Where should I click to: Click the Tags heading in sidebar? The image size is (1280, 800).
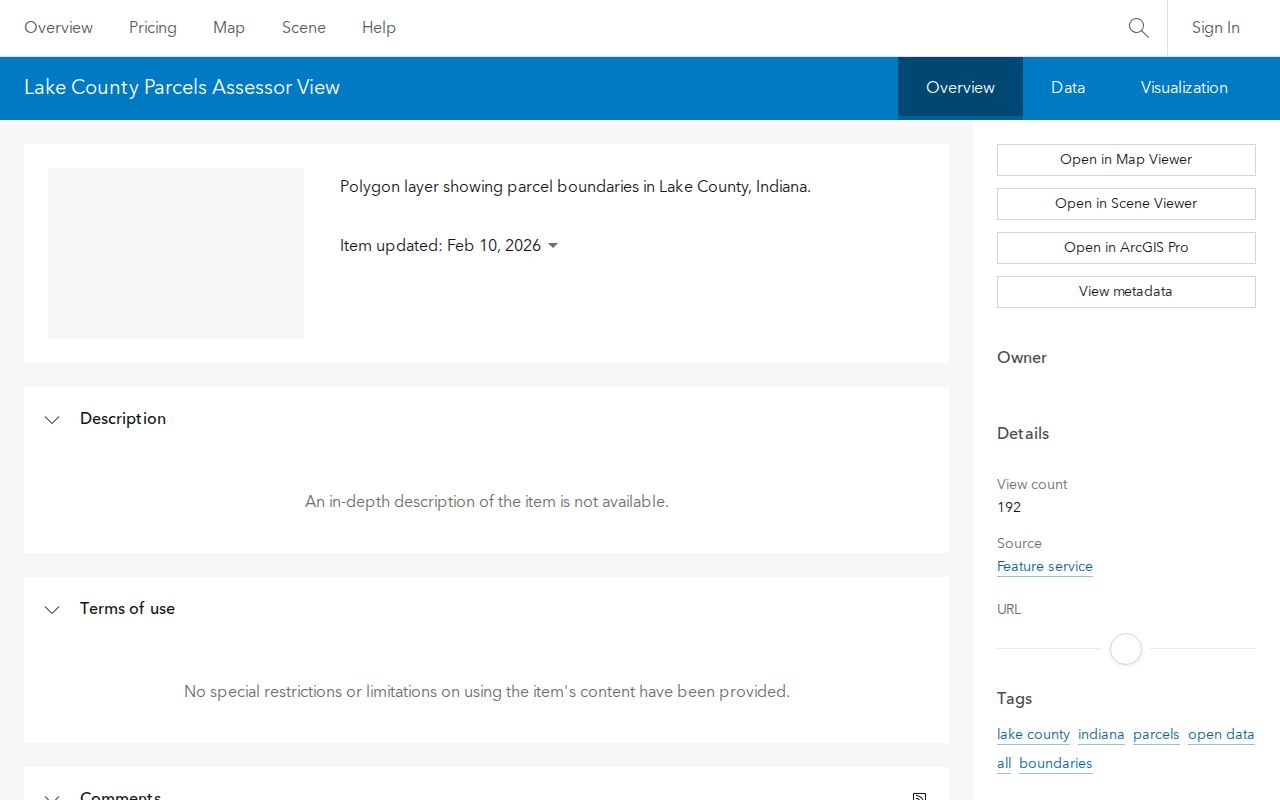(x=1014, y=699)
